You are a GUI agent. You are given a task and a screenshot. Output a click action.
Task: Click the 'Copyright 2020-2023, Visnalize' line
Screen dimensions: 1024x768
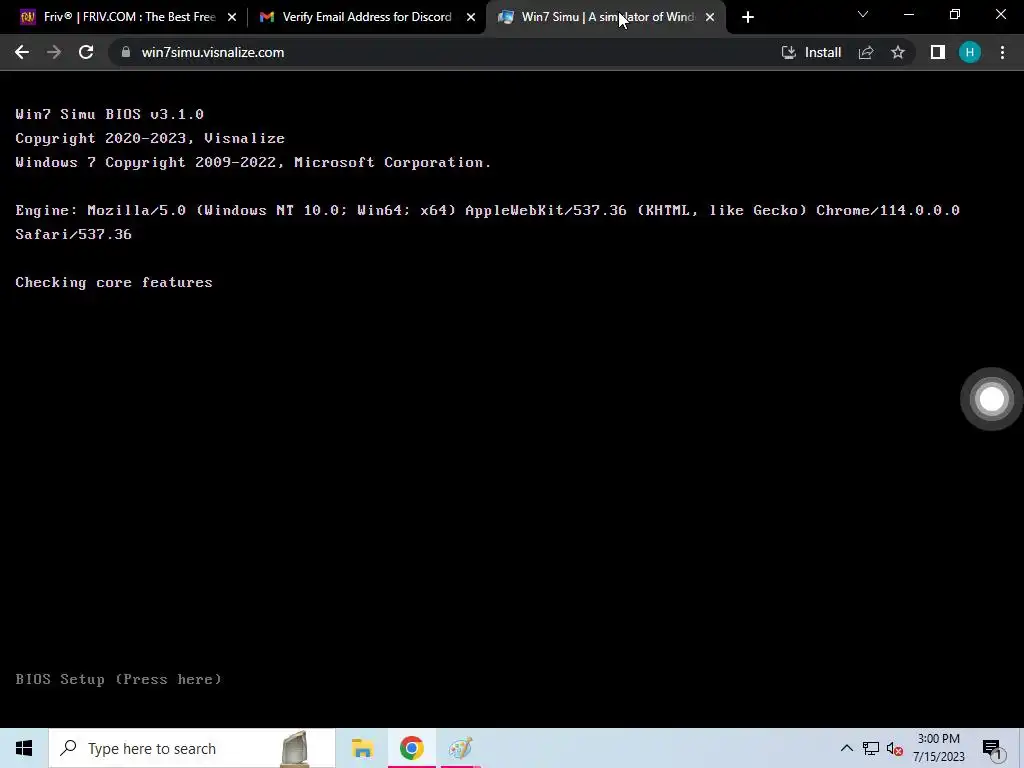[x=150, y=138]
